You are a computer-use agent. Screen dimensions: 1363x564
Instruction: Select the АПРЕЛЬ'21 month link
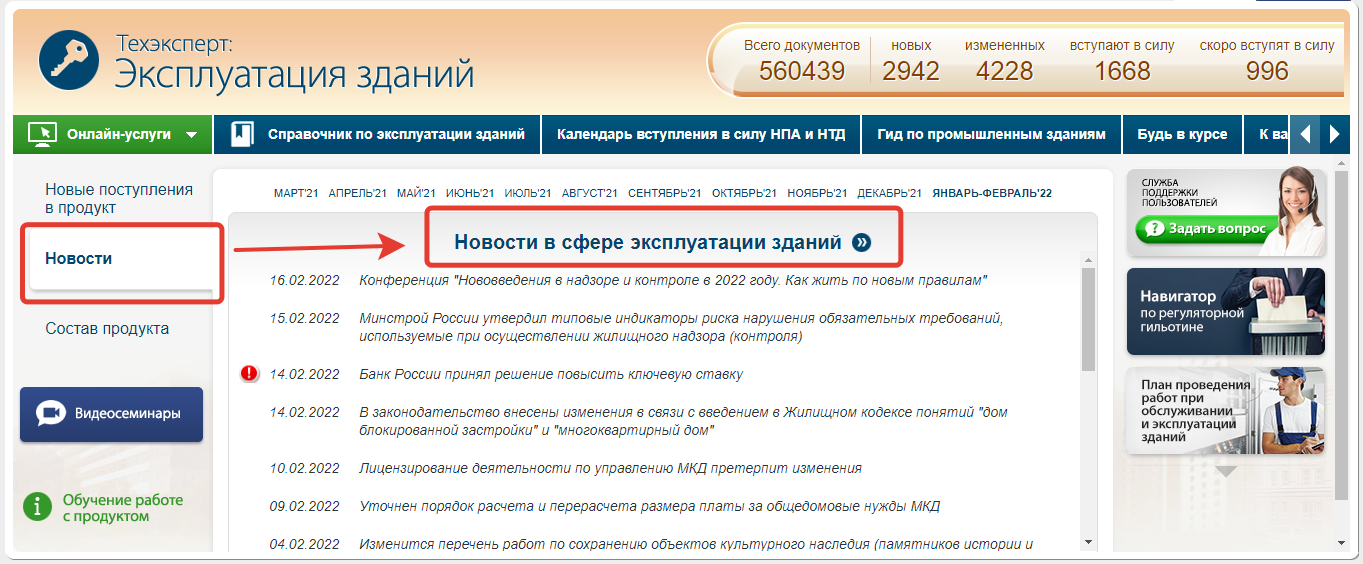(x=357, y=193)
